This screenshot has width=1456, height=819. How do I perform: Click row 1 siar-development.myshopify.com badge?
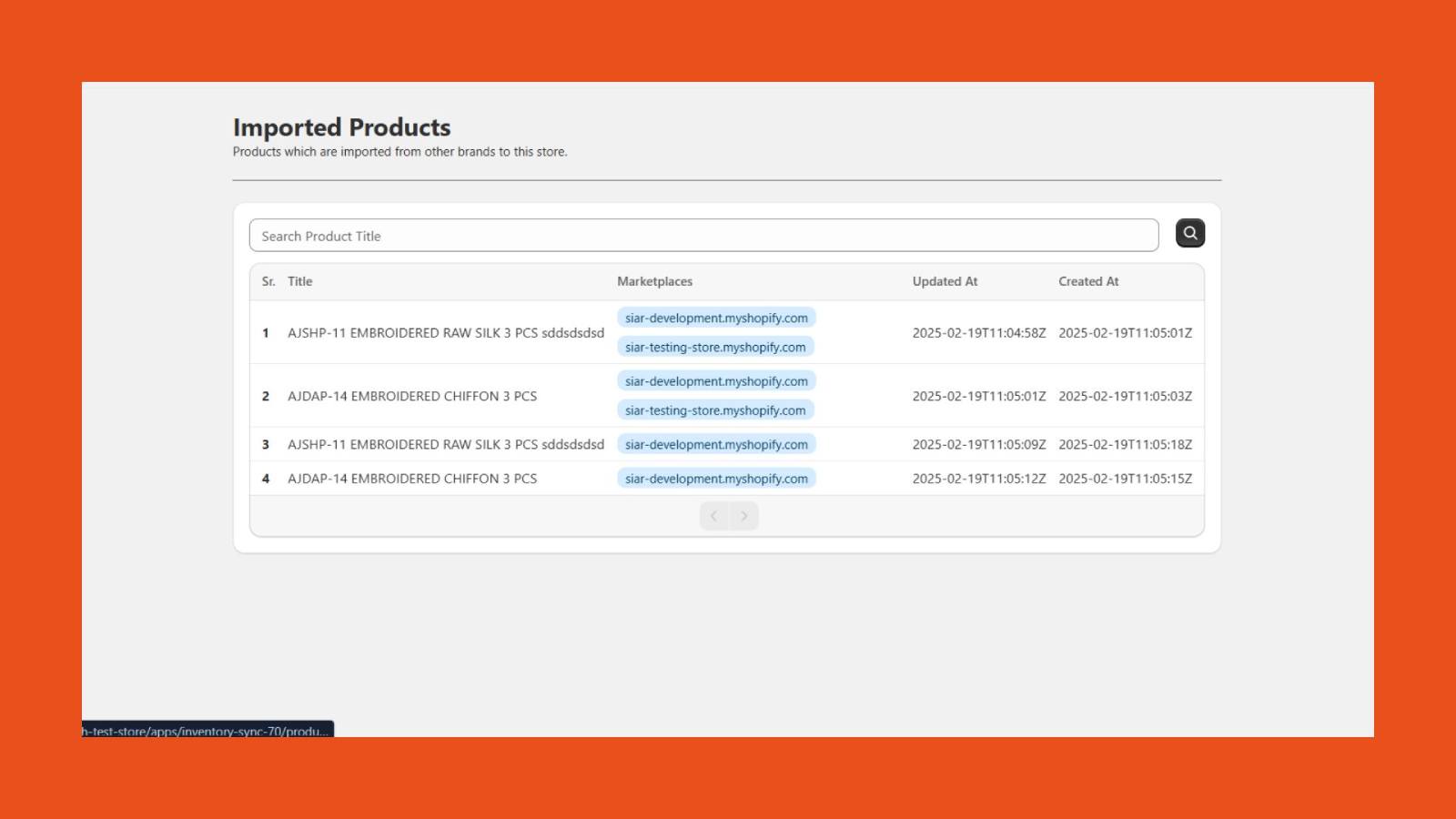click(716, 318)
